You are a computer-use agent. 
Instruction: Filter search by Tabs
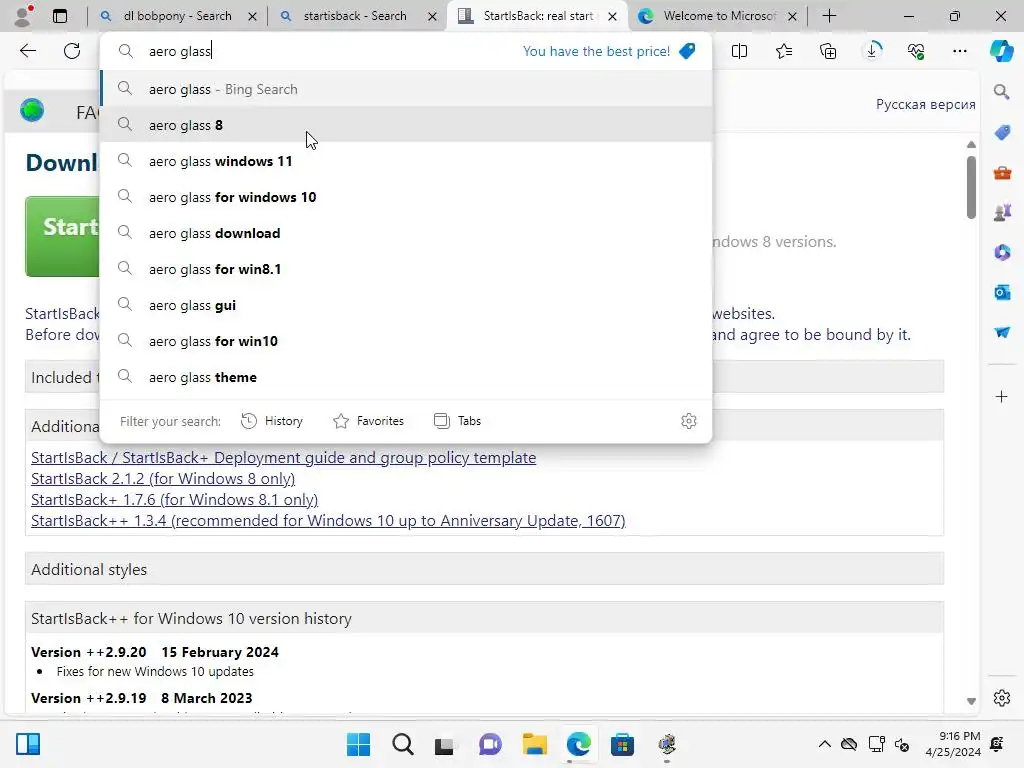point(457,421)
